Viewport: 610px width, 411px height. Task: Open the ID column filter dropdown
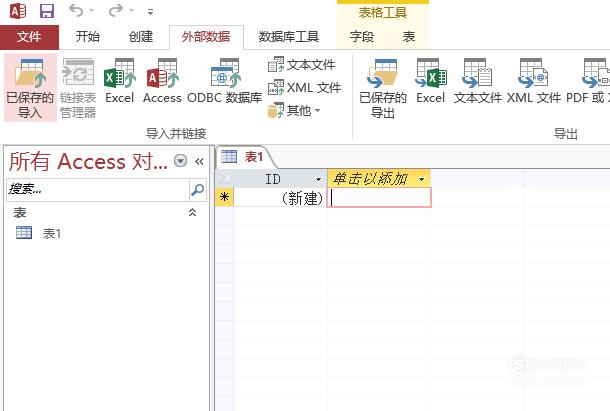pos(319,179)
